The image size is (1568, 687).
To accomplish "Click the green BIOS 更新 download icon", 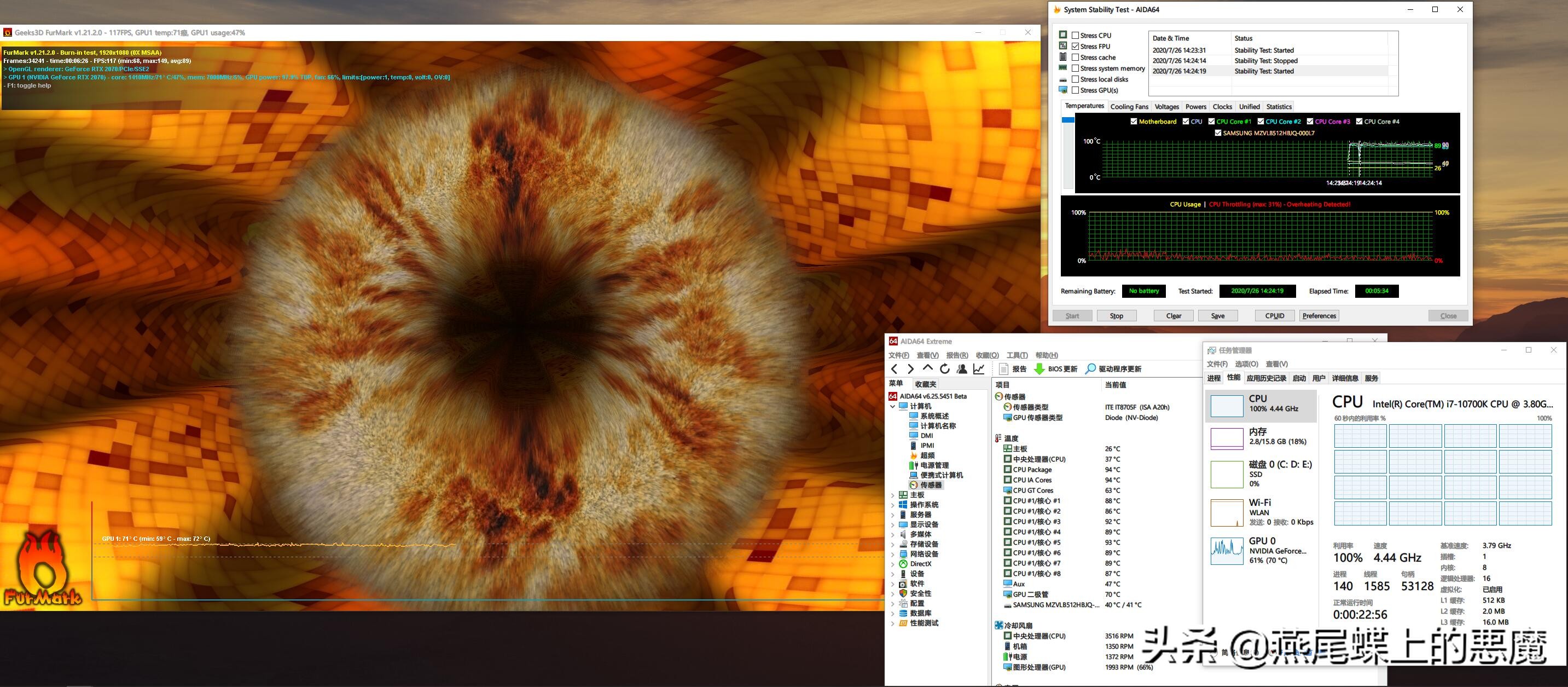I will click(x=1039, y=368).
